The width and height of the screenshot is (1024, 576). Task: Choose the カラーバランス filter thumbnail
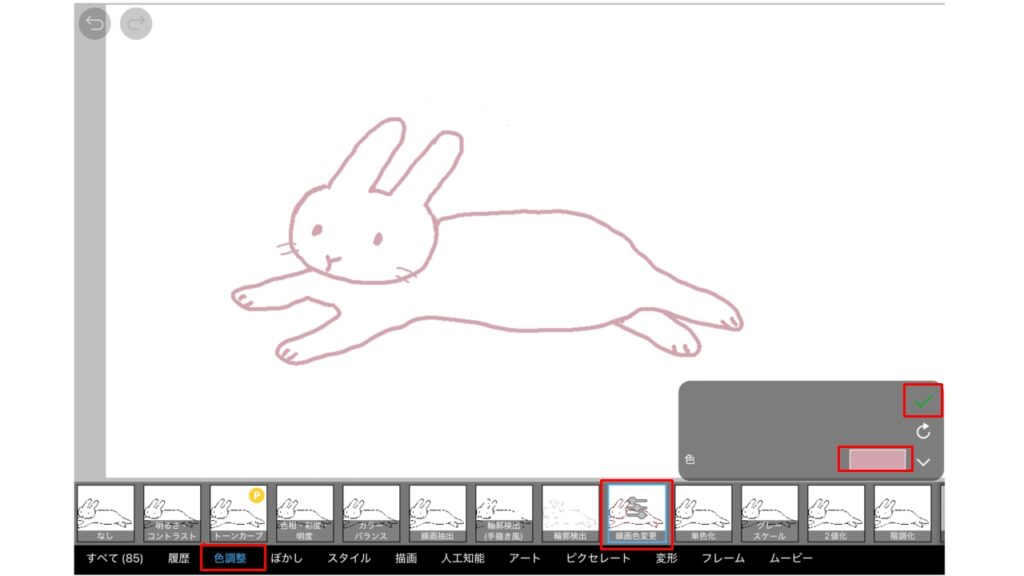click(x=371, y=513)
